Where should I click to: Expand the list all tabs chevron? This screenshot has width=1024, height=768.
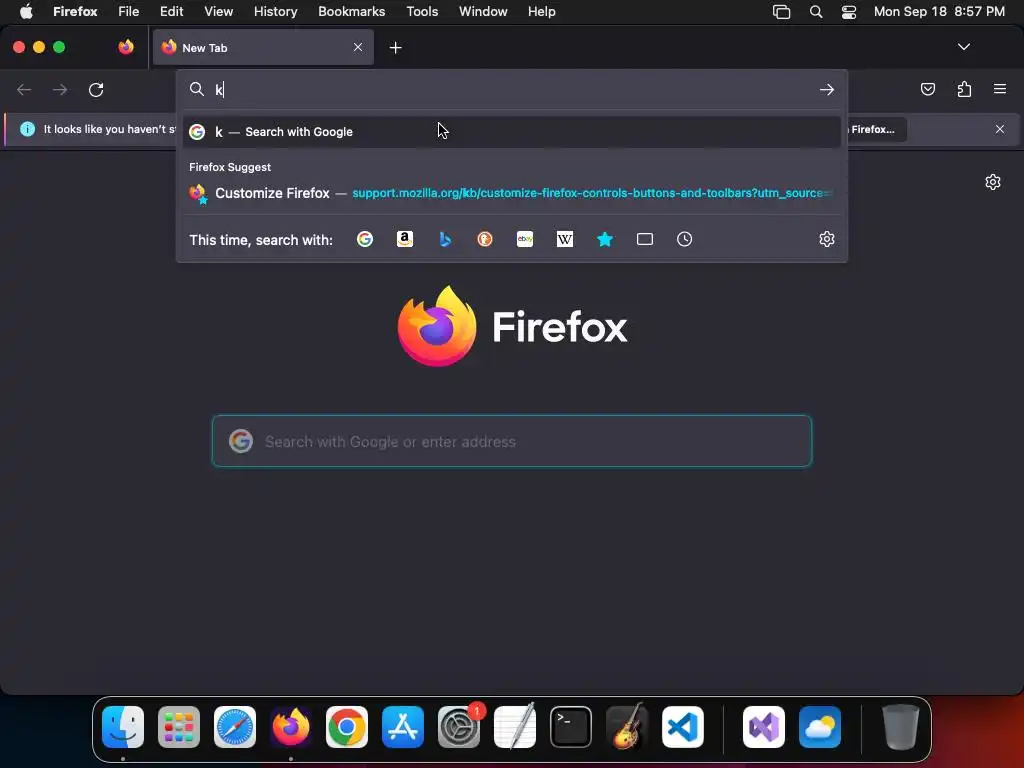[964, 47]
